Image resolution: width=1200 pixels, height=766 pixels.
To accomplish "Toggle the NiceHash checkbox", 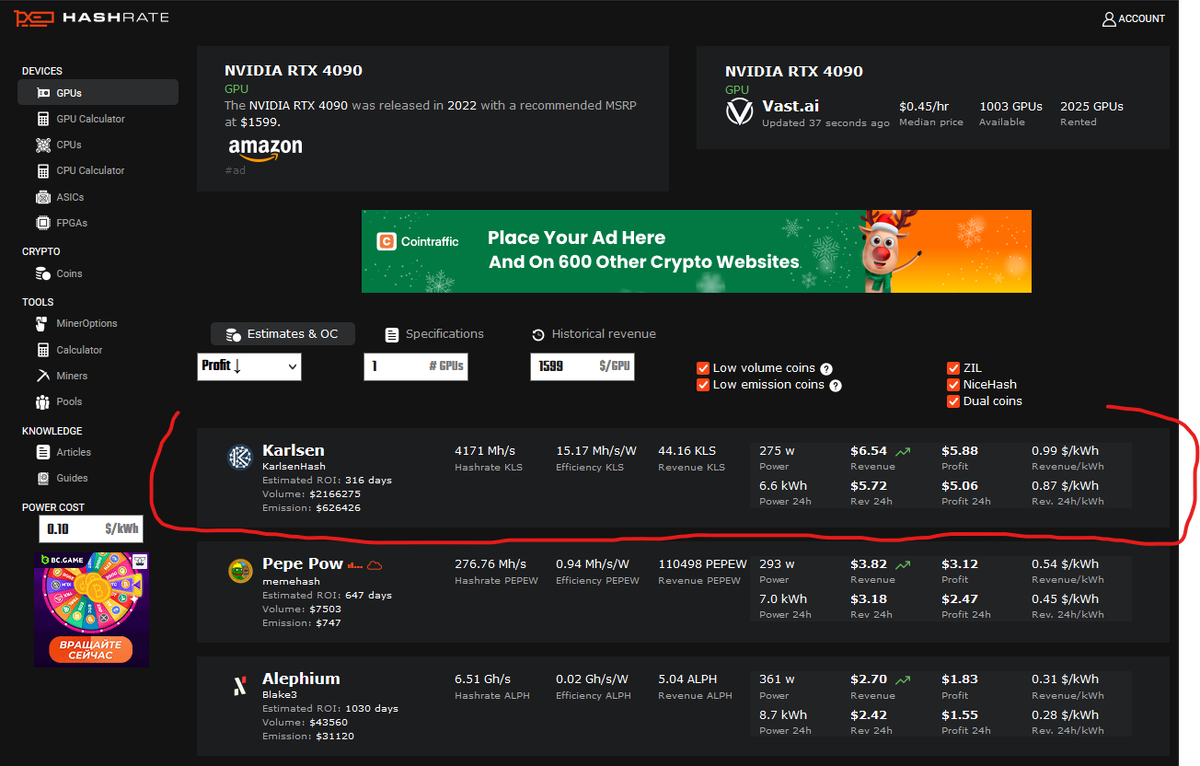I will (953, 384).
